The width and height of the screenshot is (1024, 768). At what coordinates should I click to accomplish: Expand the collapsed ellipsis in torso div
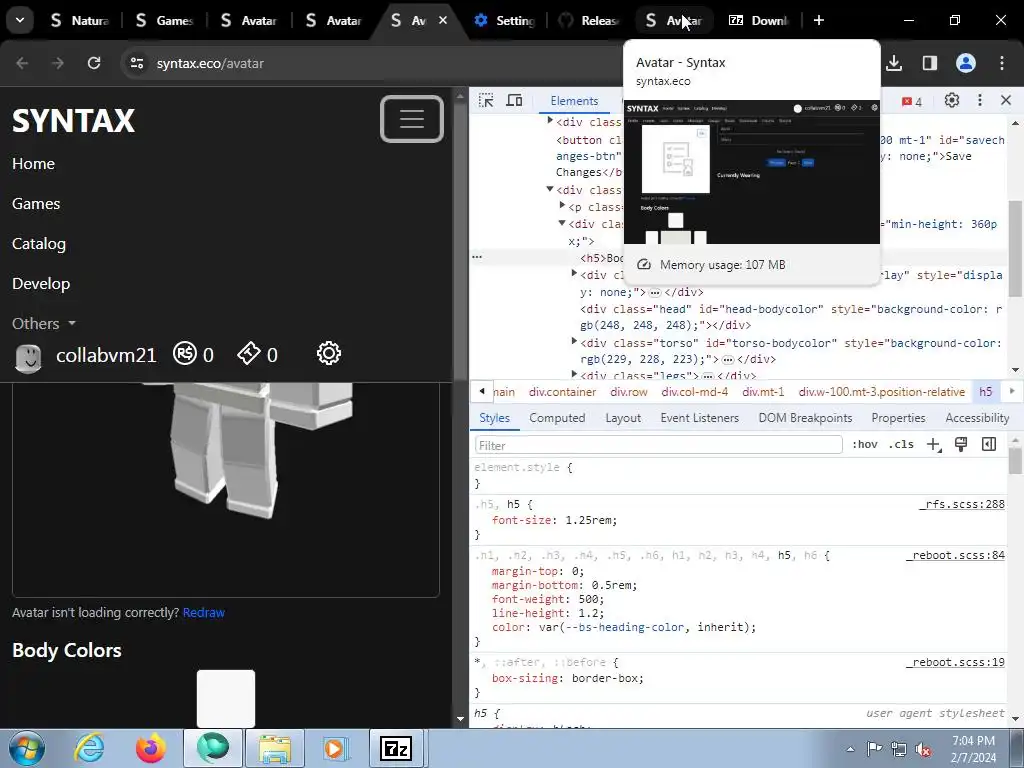click(728, 359)
